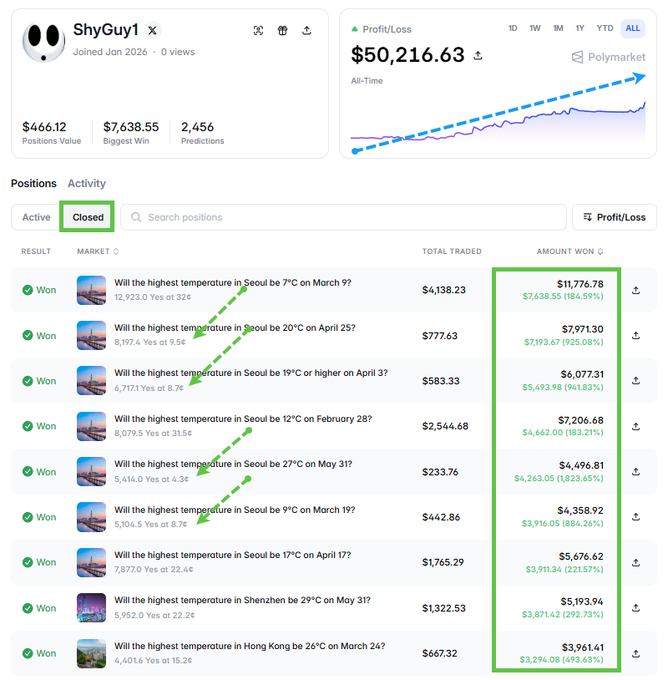
Task: Open Seoul 9°C on March 19 market
Action: [x=235, y=510]
